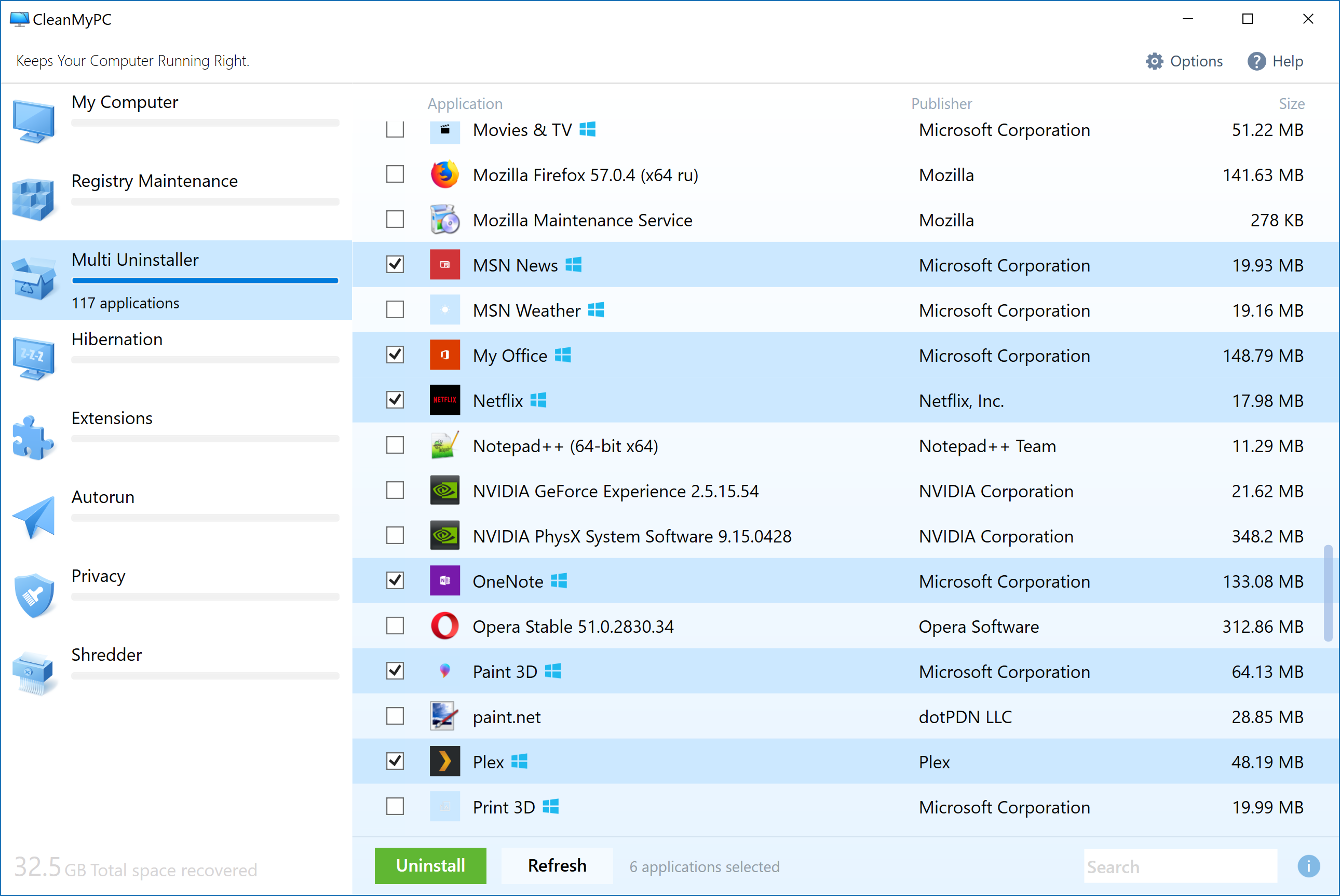Click the NVIDIA PhysX System Software icon
Viewport: 1340px width, 896px height.
click(444, 535)
